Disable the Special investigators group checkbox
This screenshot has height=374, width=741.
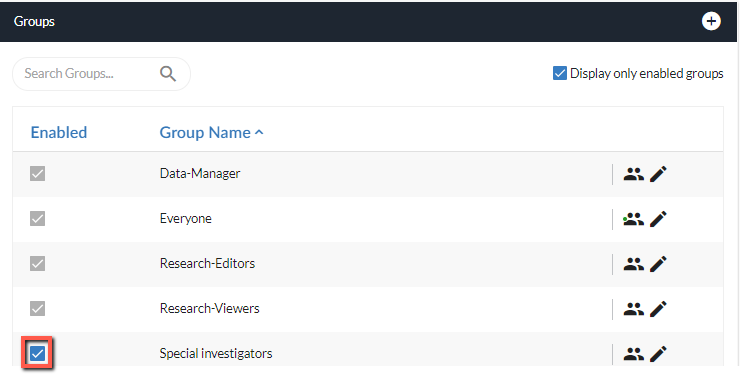pos(37,353)
